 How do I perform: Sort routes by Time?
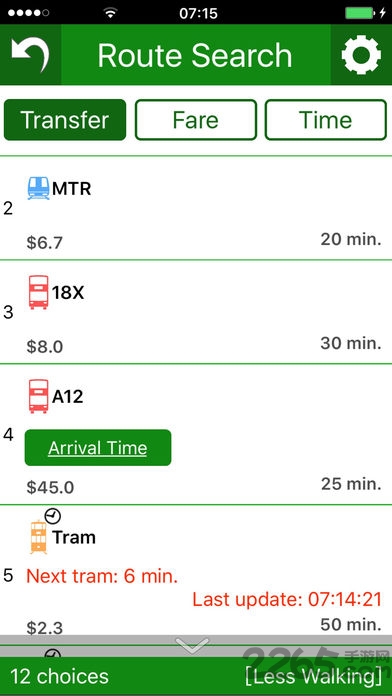pos(326,120)
